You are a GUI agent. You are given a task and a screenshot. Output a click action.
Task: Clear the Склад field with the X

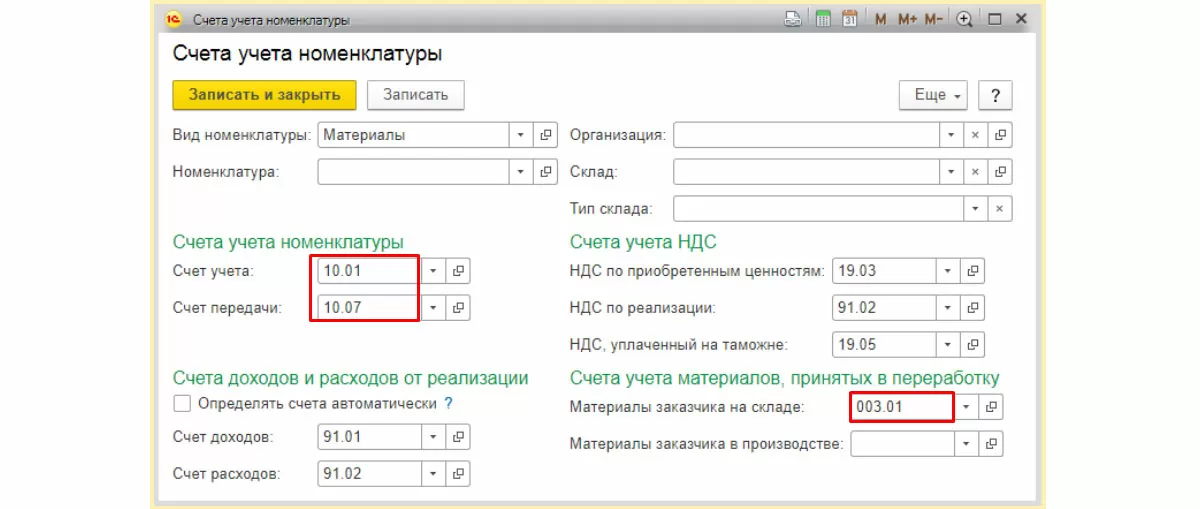point(976,172)
